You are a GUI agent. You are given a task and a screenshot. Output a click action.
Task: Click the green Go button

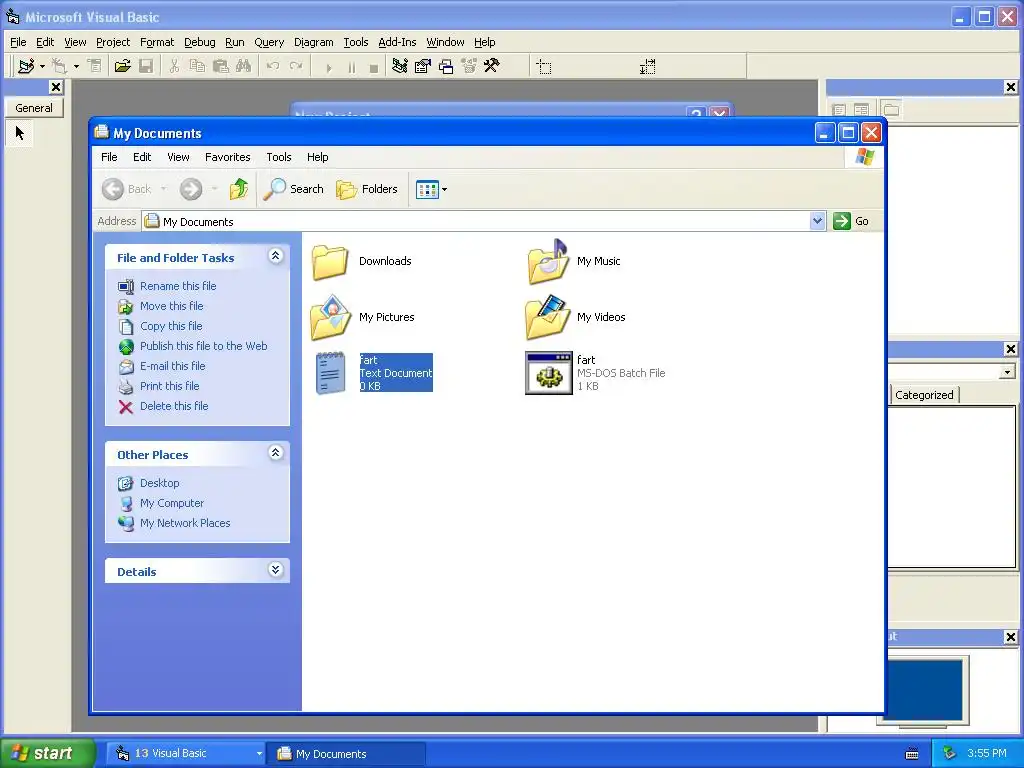[851, 221]
